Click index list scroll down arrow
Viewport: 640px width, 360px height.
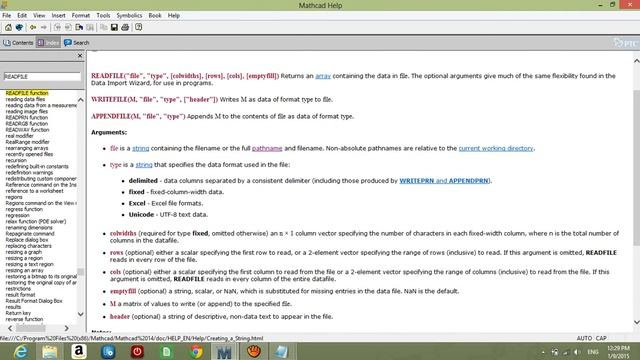(x=80, y=314)
